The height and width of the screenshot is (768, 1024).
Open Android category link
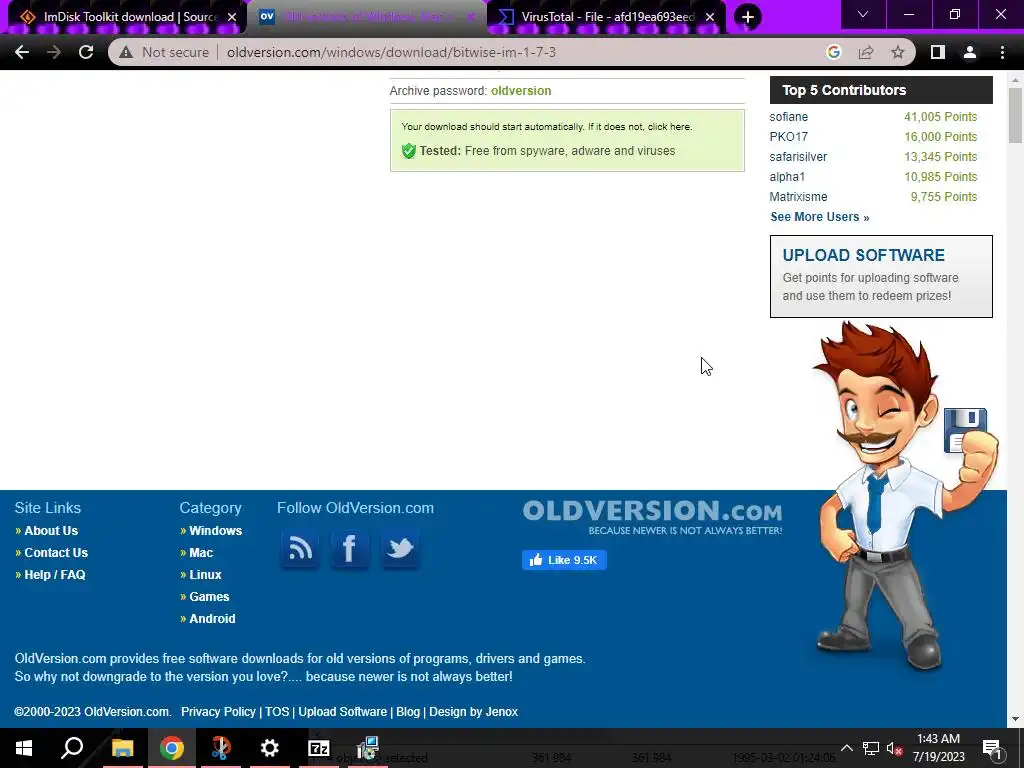click(x=212, y=618)
